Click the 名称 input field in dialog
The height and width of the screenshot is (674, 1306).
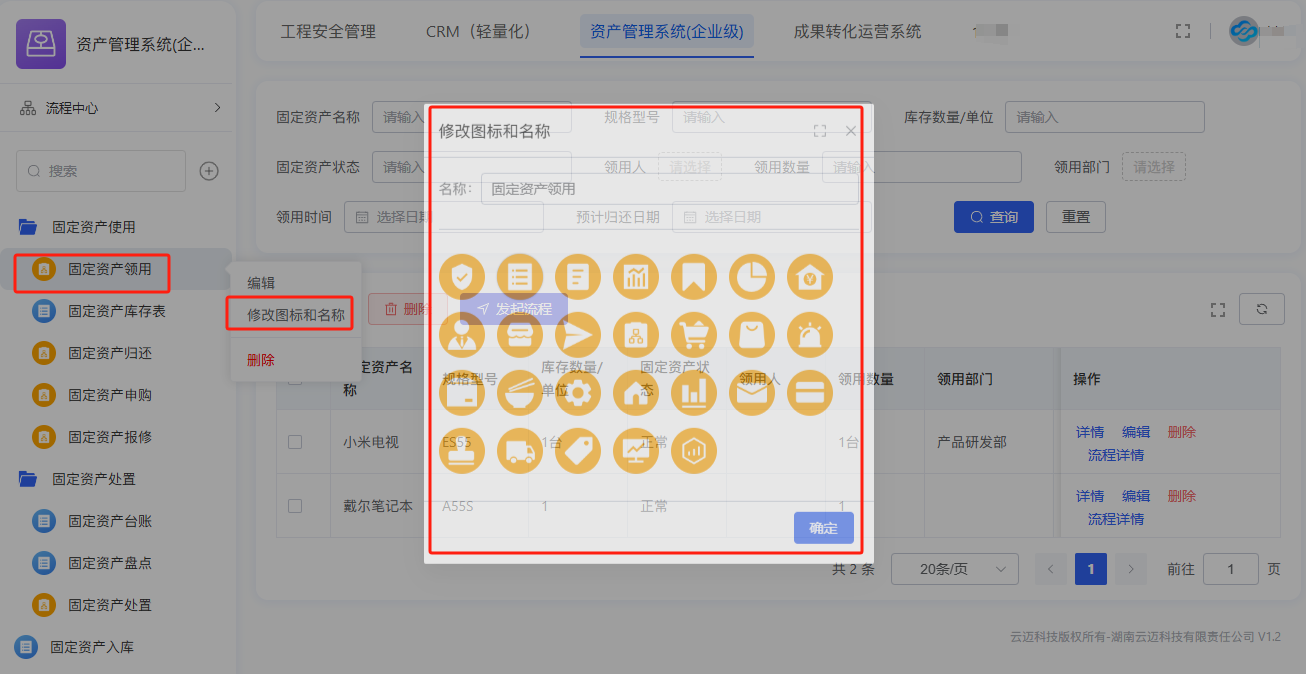pyautogui.click(x=668, y=188)
